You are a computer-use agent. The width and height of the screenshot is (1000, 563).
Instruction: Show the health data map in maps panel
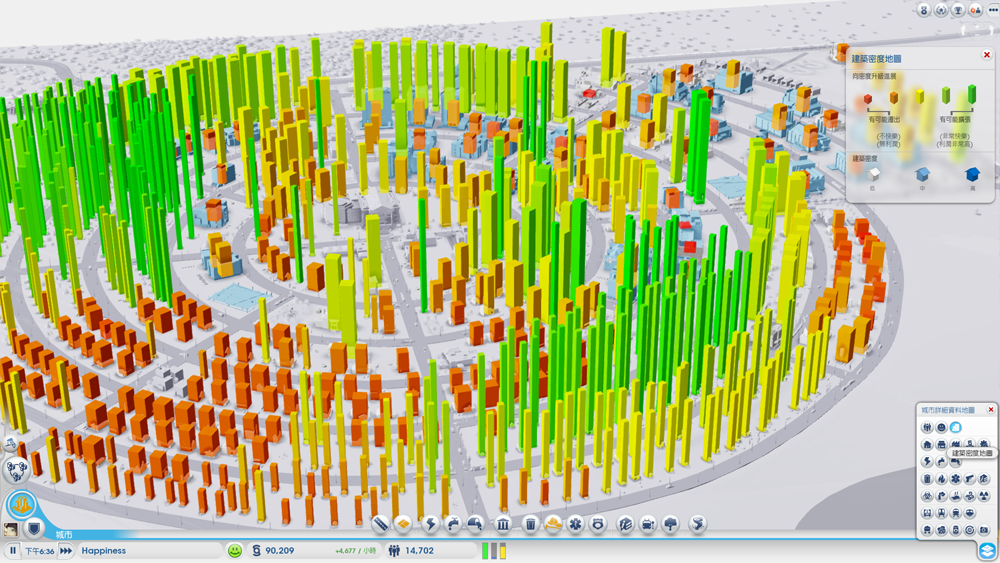[x=955, y=479]
